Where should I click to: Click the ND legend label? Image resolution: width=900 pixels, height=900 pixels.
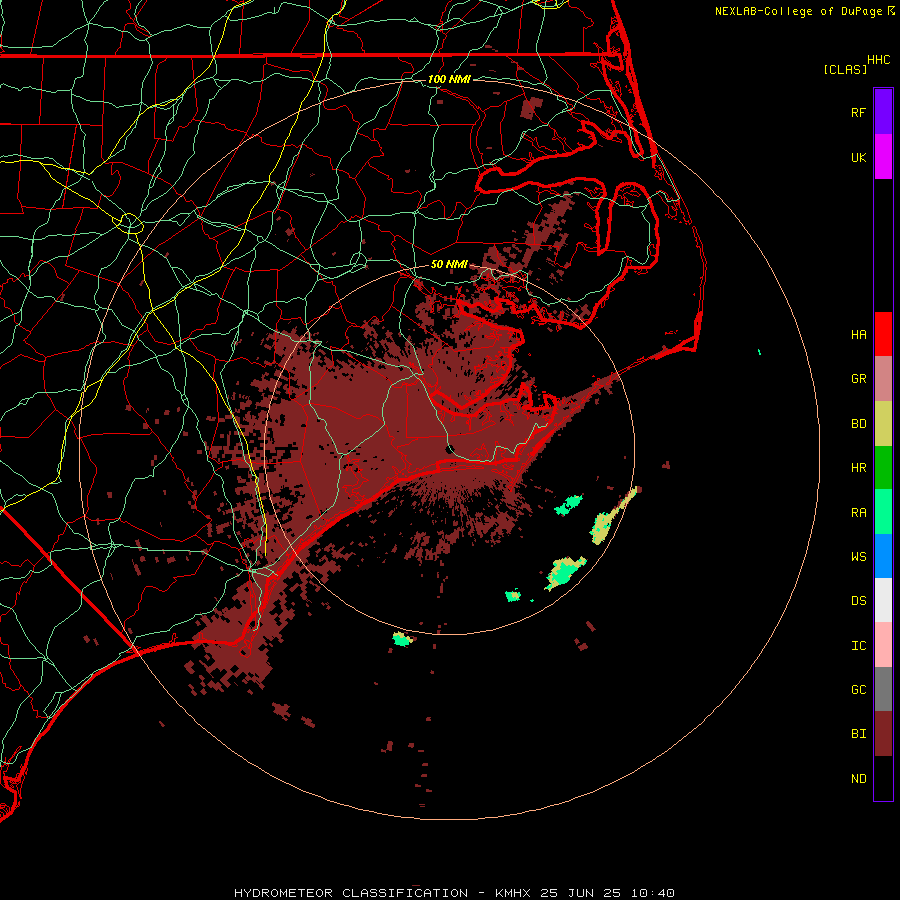pyautogui.click(x=858, y=779)
